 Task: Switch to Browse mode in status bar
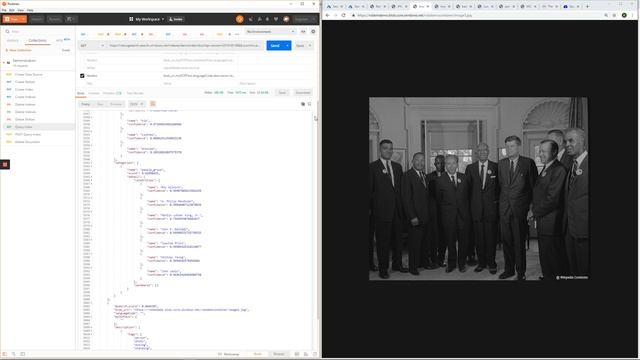pyautogui.click(x=279, y=354)
